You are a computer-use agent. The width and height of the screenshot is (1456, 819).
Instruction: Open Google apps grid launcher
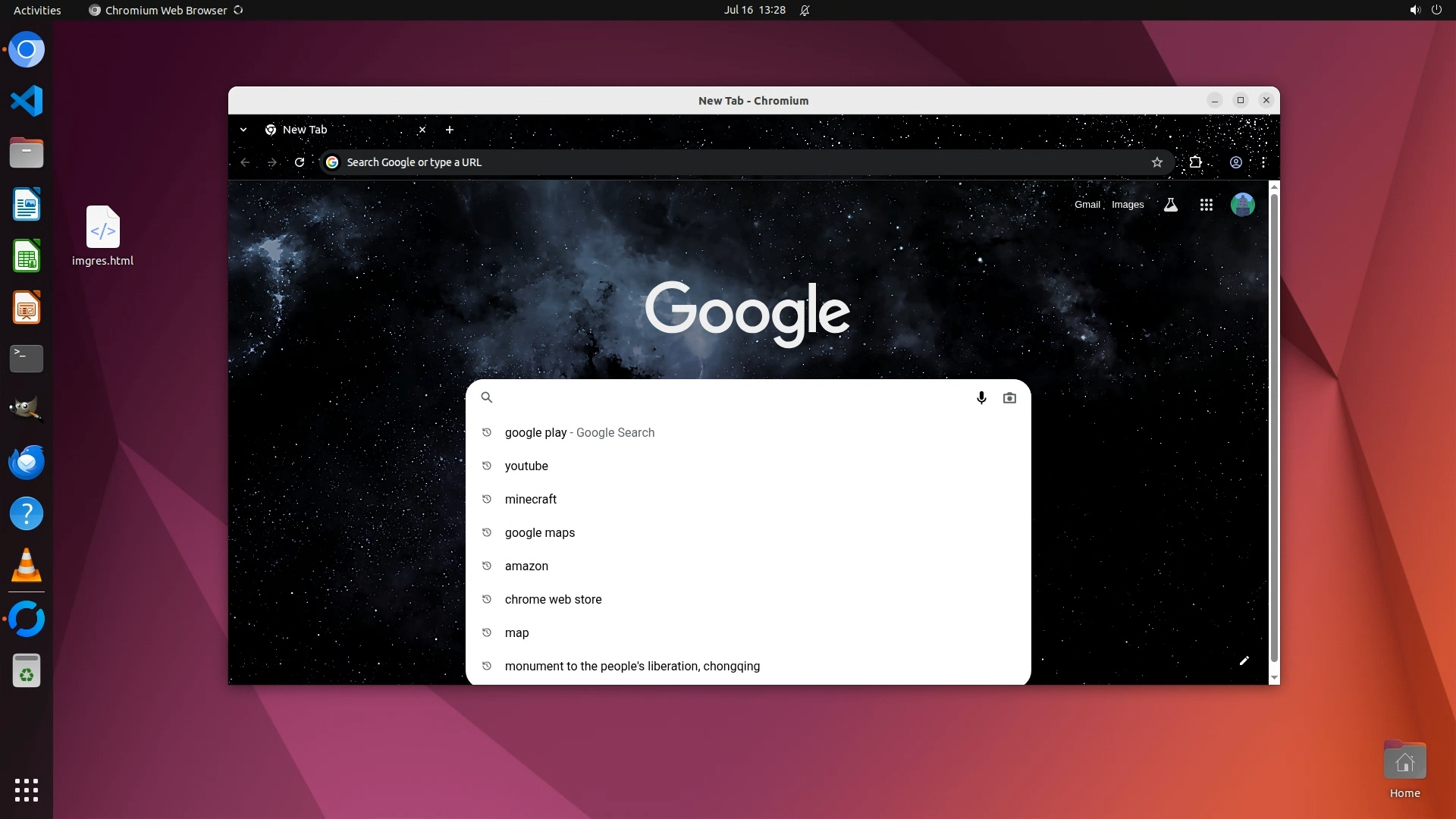(1207, 205)
